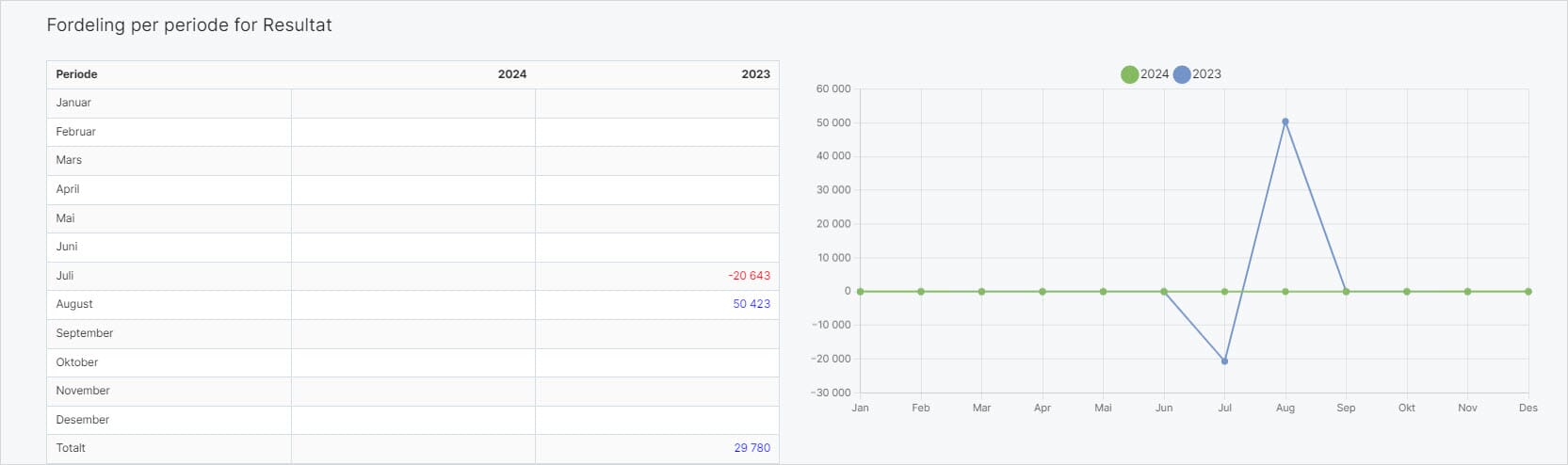Click the August 2023 peak data point

(1285, 121)
